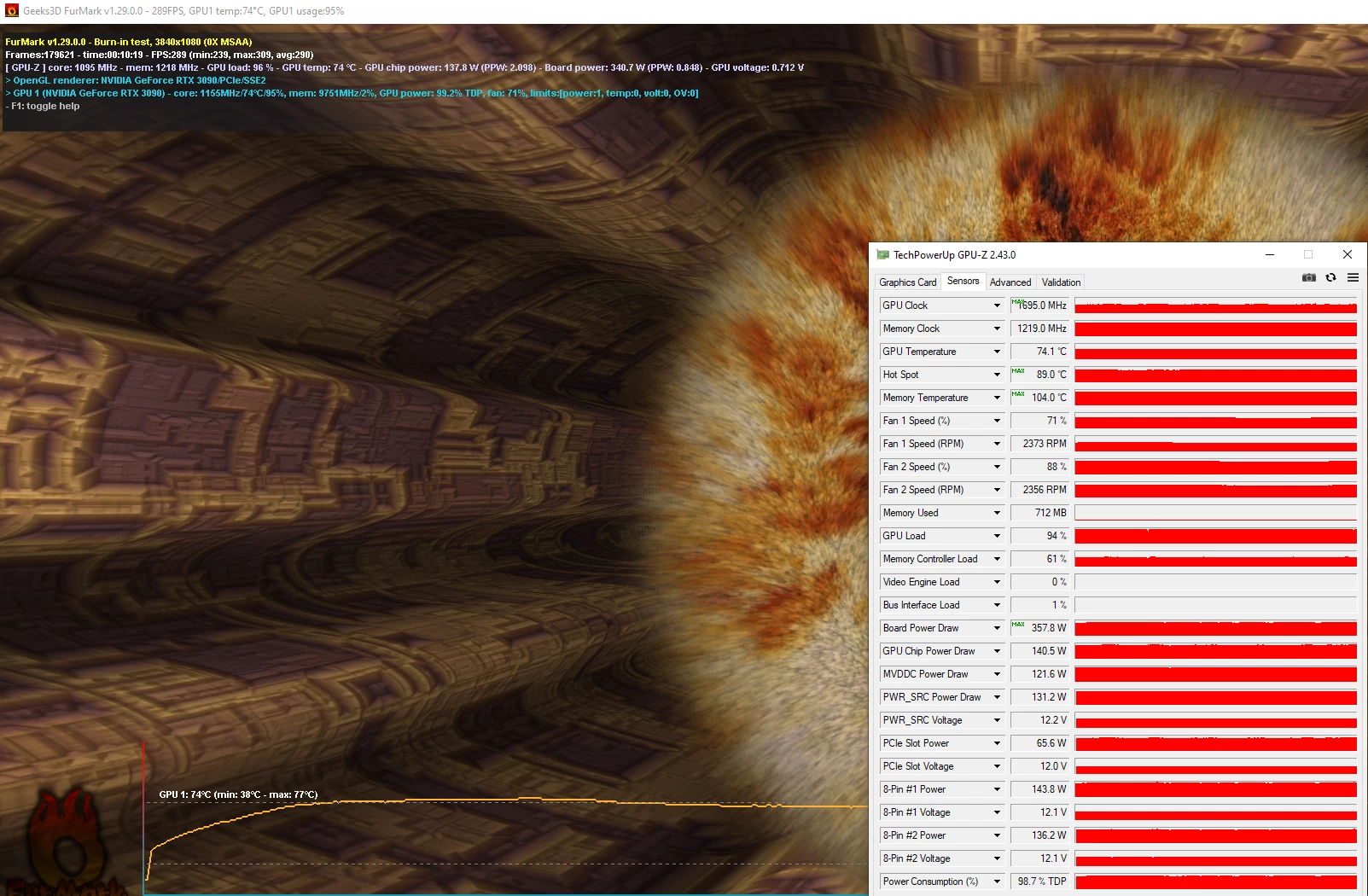Click the GPU Load red history graph

coord(1215,536)
